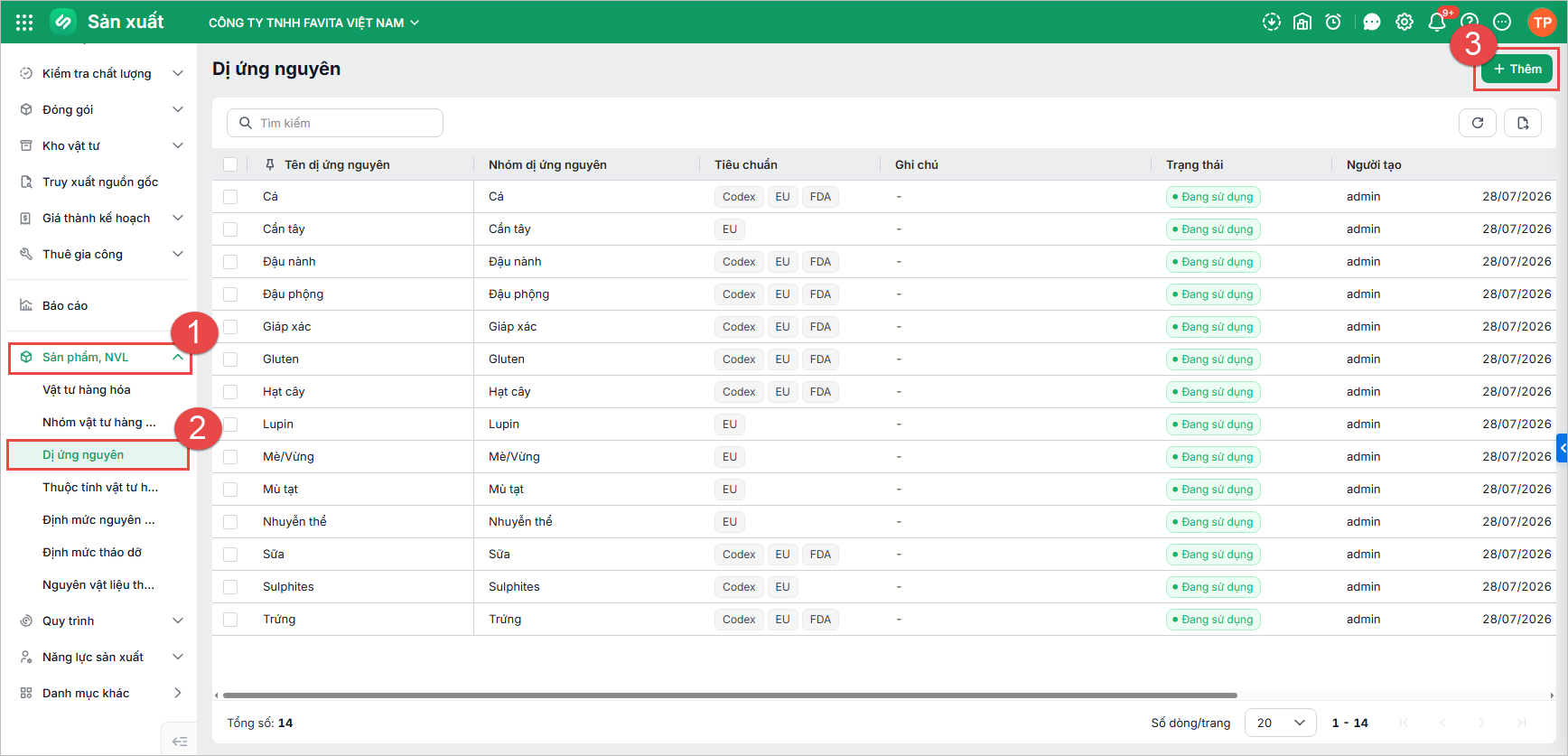1568x756 pixels.
Task: Tick the checkbox for the Cần tây row
Action: (x=230, y=229)
